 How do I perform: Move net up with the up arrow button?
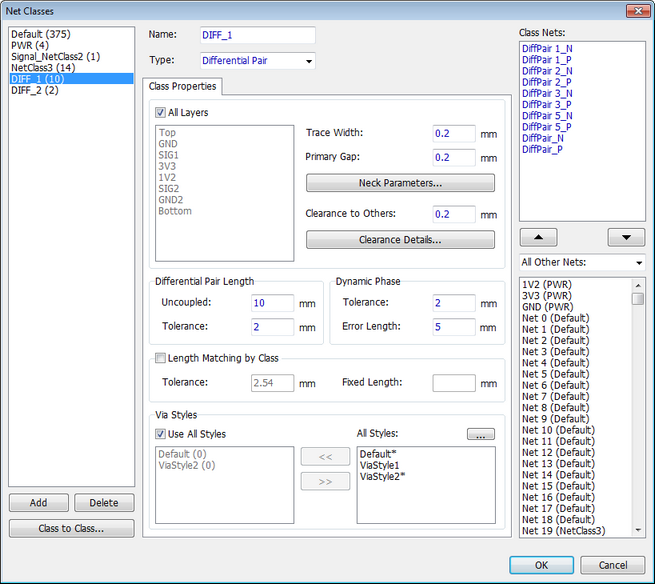point(538,237)
